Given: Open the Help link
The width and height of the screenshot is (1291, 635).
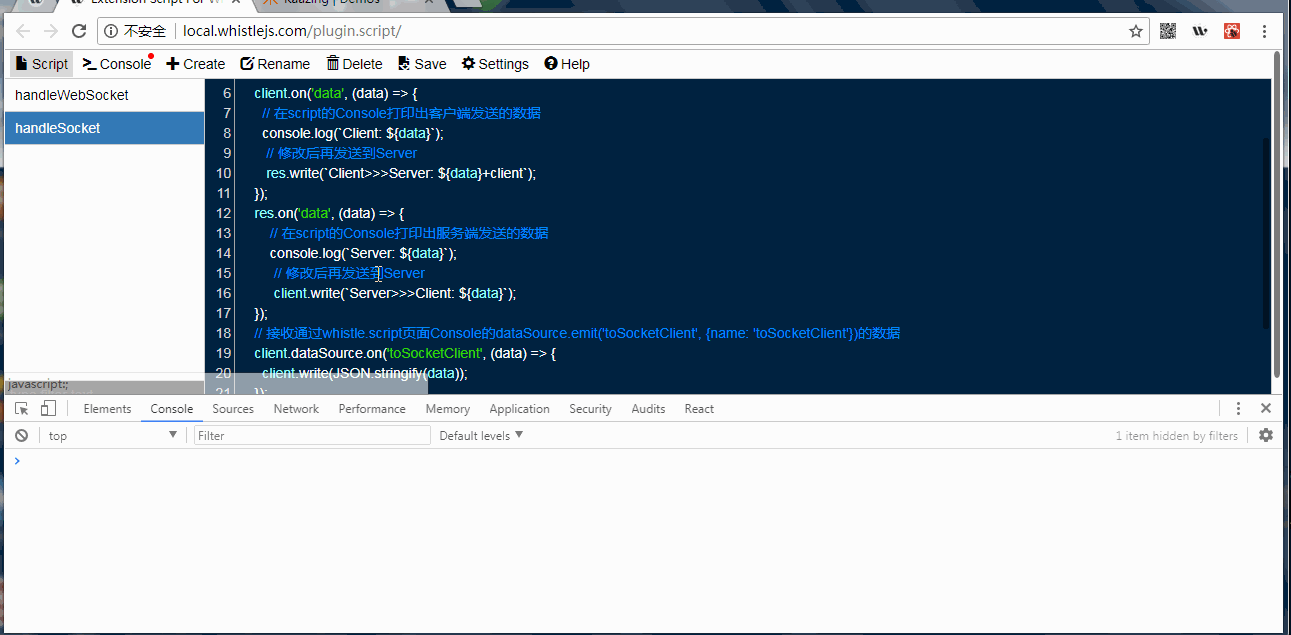Looking at the screenshot, I should pyautogui.click(x=567, y=64).
